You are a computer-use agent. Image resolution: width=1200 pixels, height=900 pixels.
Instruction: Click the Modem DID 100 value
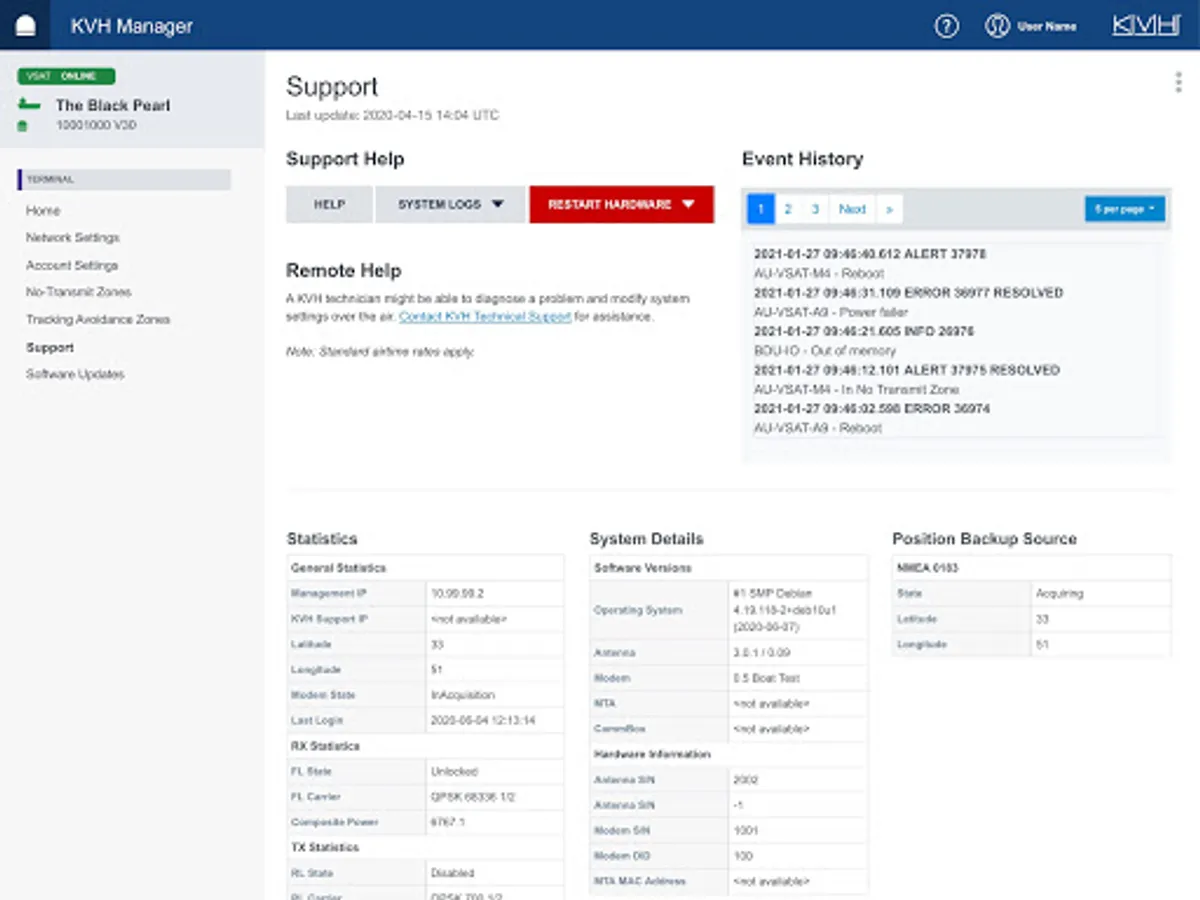click(x=743, y=856)
